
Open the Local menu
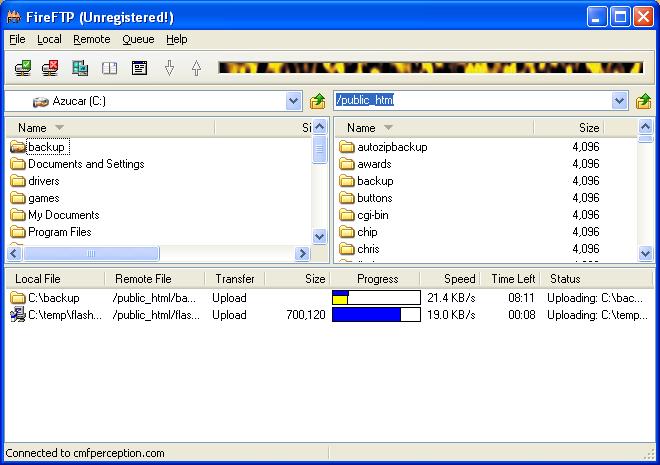point(49,39)
